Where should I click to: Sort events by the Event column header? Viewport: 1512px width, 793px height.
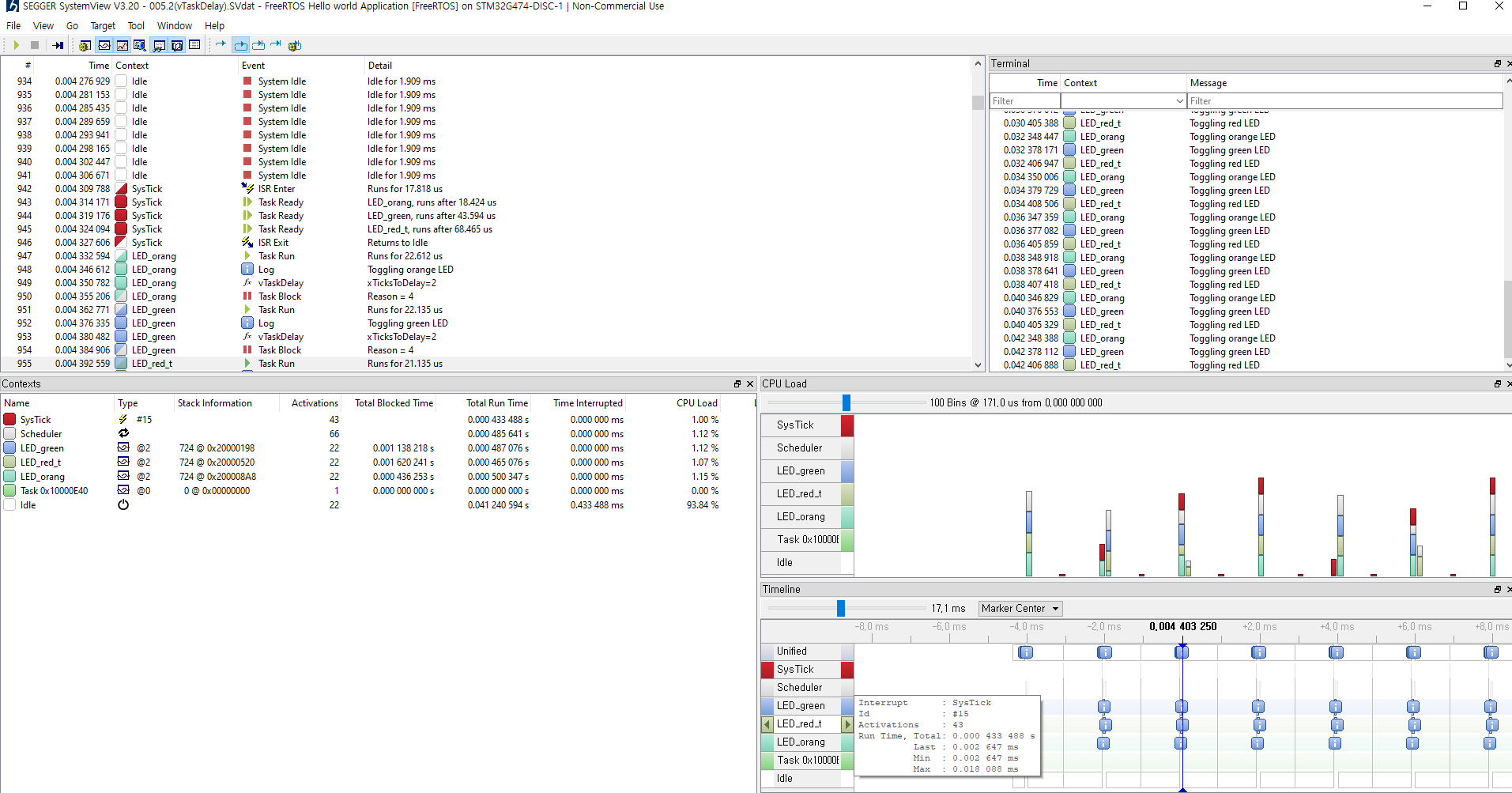pyautogui.click(x=253, y=66)
